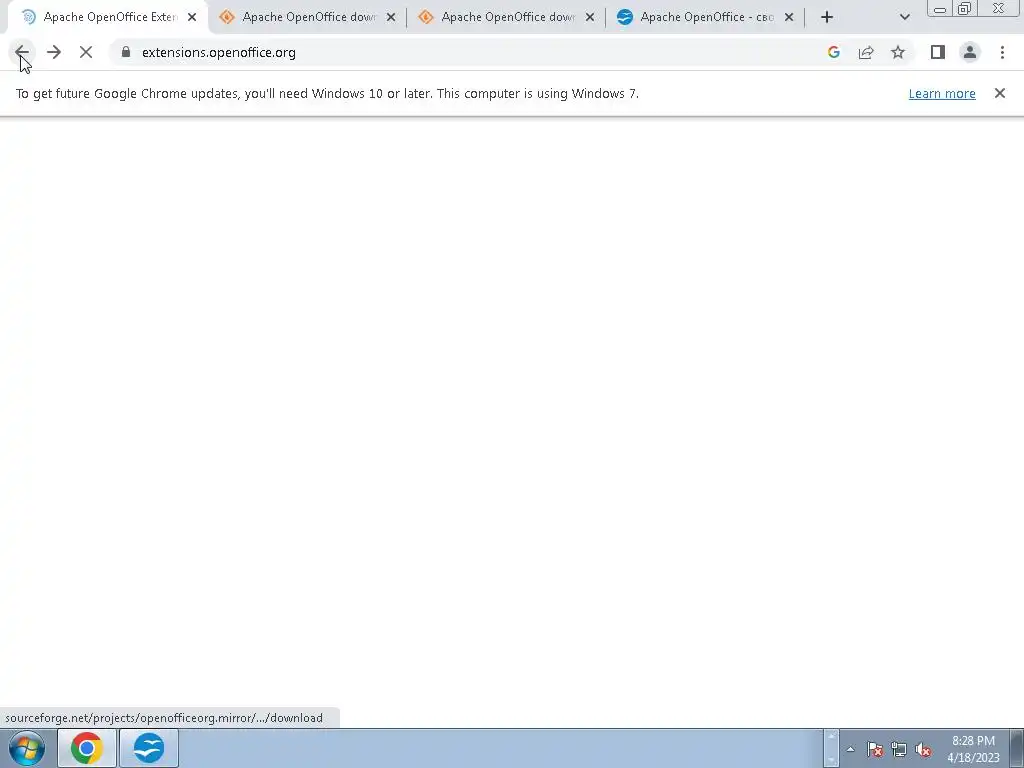Restore down the Chrome window
This screenshot has height=768, width=1024.
pos(964,8)
